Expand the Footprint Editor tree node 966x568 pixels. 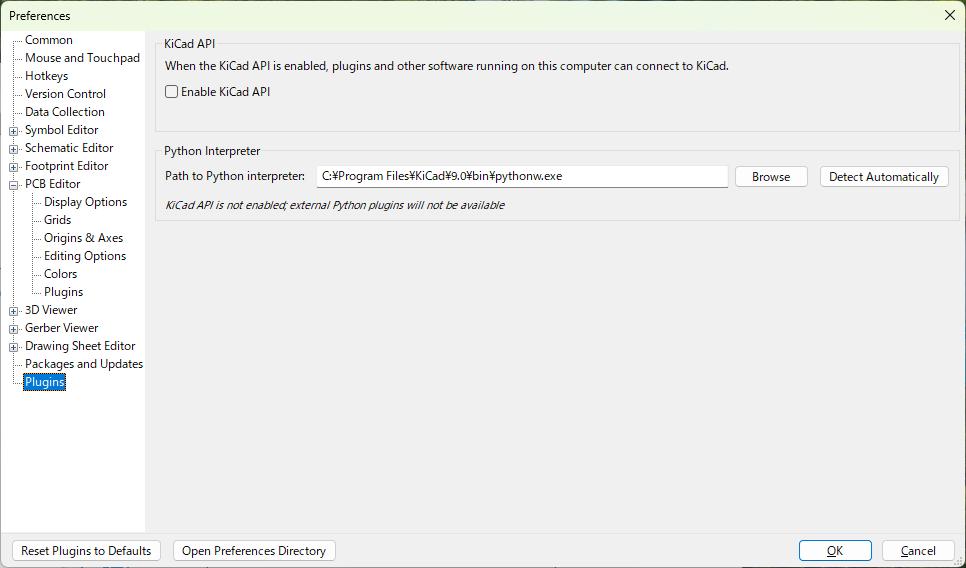click(14, 166)
